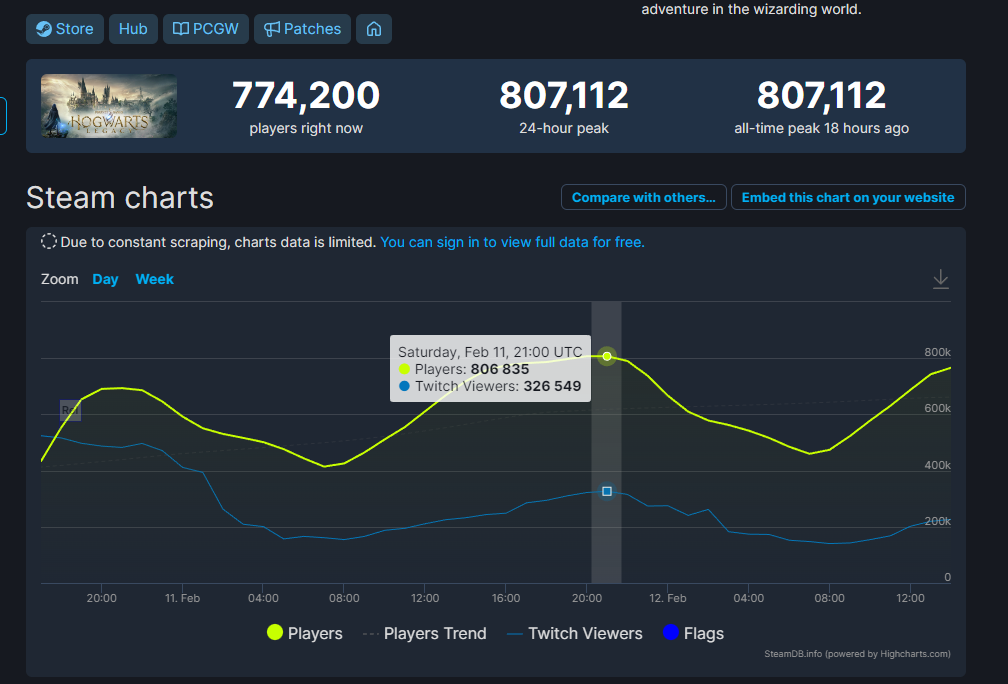Set chart zoom to Week
Image resolution: width=1008 pixels, height=684 pixels.
(x=154, y=279)
